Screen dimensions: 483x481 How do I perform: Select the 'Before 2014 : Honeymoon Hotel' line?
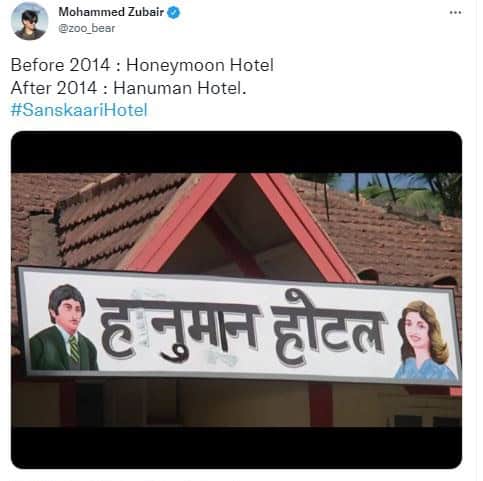tap(142, 65)
